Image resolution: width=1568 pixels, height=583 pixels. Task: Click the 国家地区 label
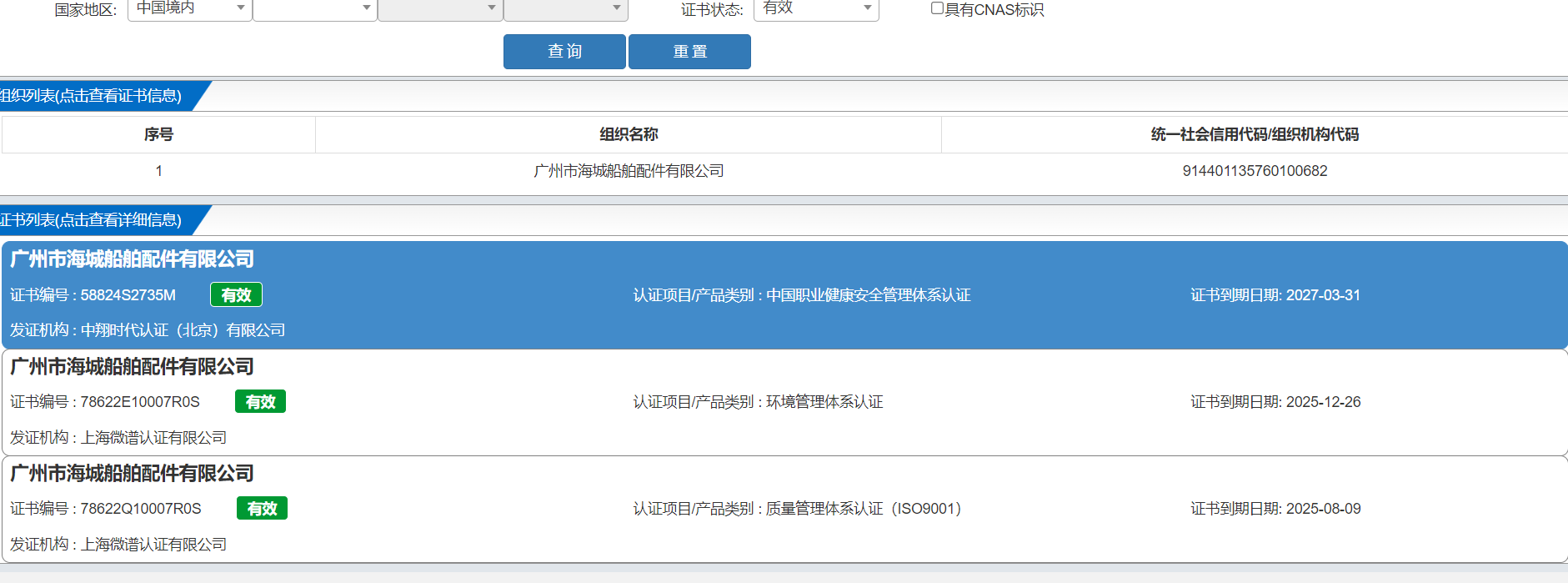[85, 10]
